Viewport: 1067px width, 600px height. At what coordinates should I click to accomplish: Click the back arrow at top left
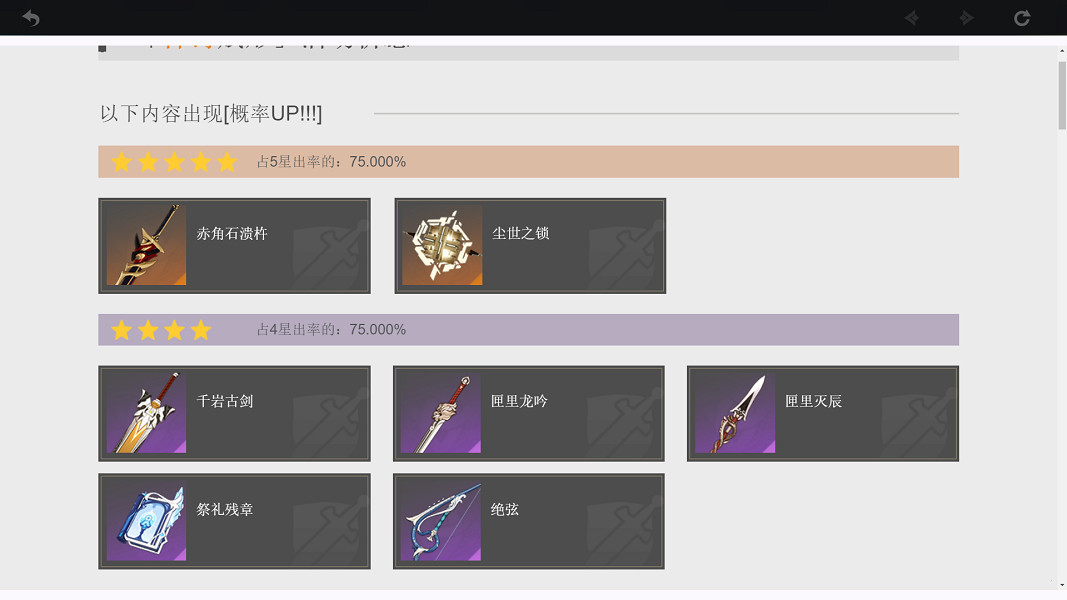31,17
